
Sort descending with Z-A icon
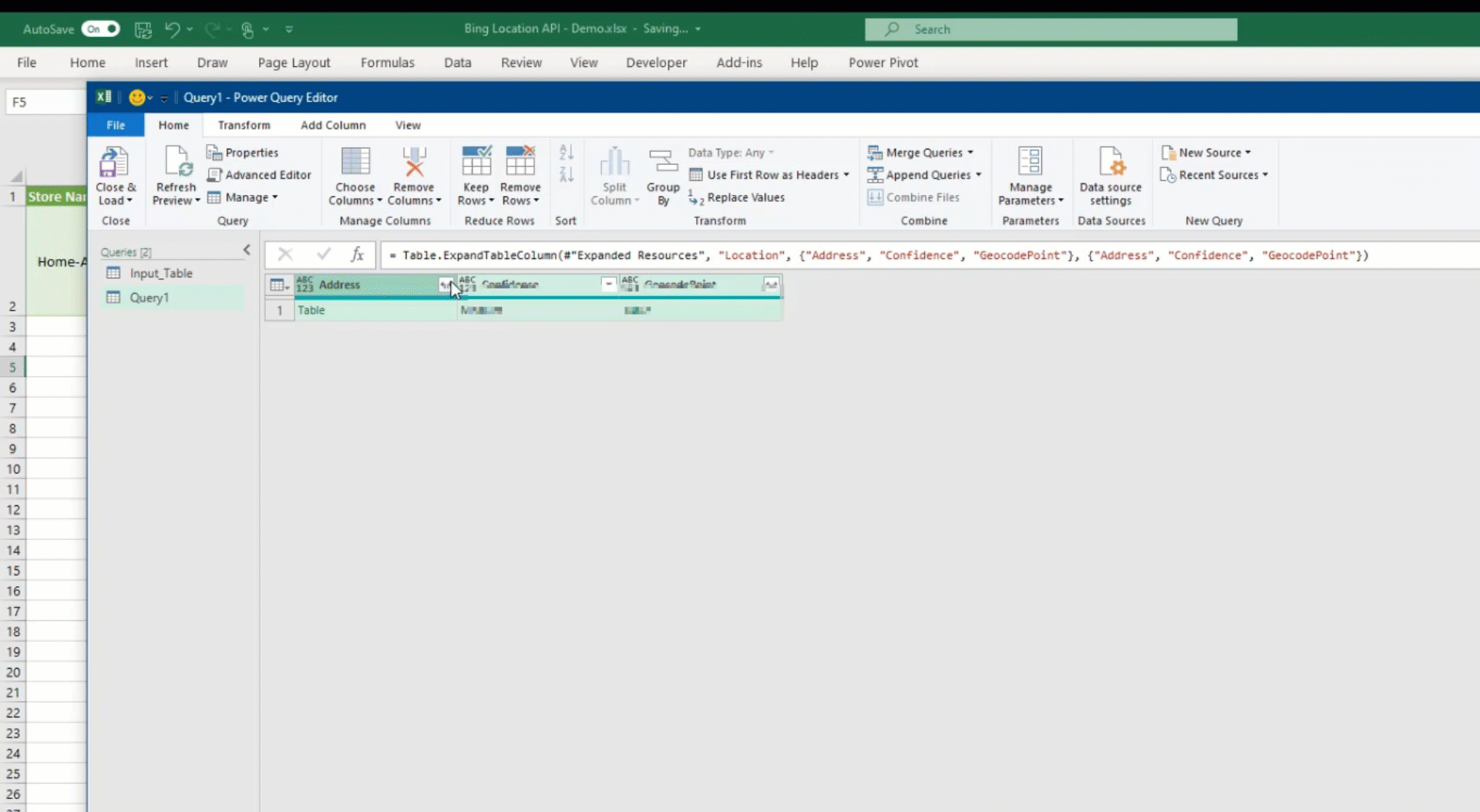(567, 175)
